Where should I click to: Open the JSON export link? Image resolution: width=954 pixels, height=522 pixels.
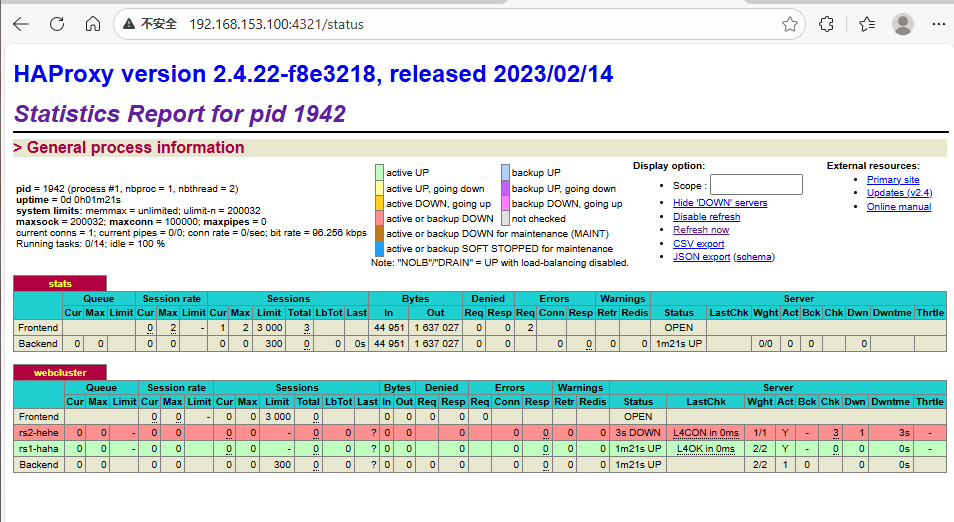click(x=702, y=257)
